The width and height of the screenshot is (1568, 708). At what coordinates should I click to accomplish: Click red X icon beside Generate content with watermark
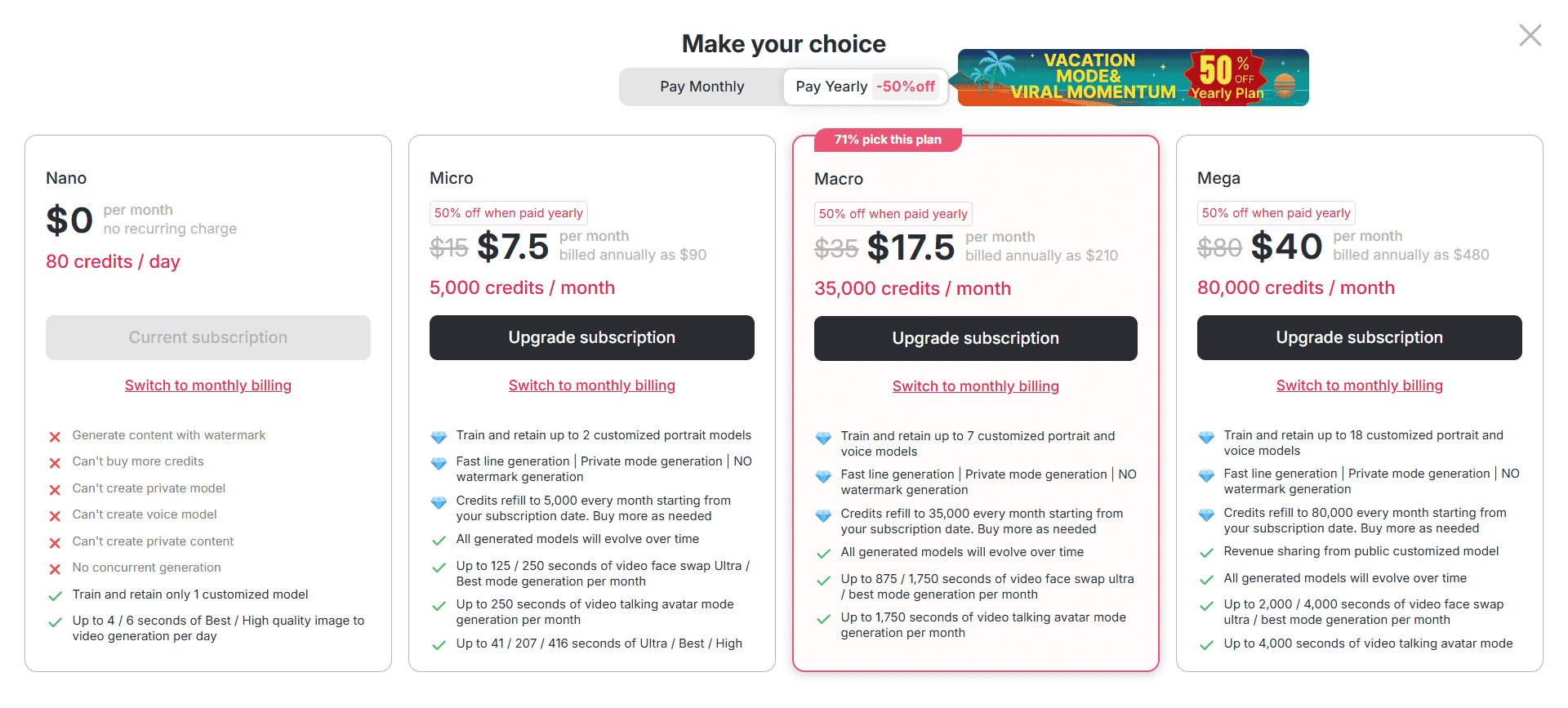[x=55, y=437]
